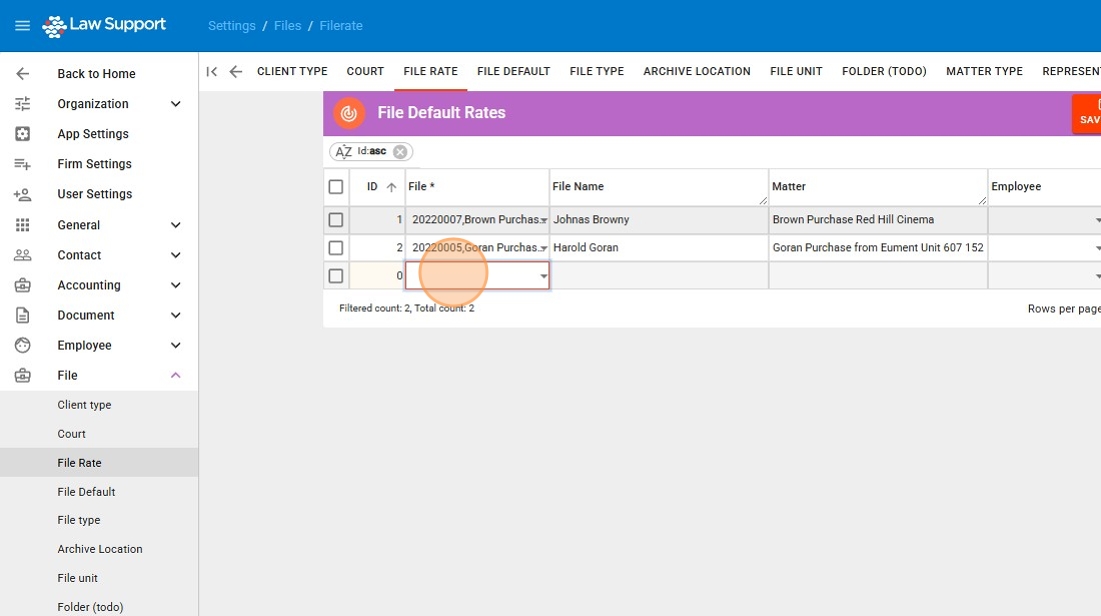The width and height of the screenshot is (1101, 616).
Task: Open the hamburger navigation menu
Action: pyautogui.click(x=22, y=26)
